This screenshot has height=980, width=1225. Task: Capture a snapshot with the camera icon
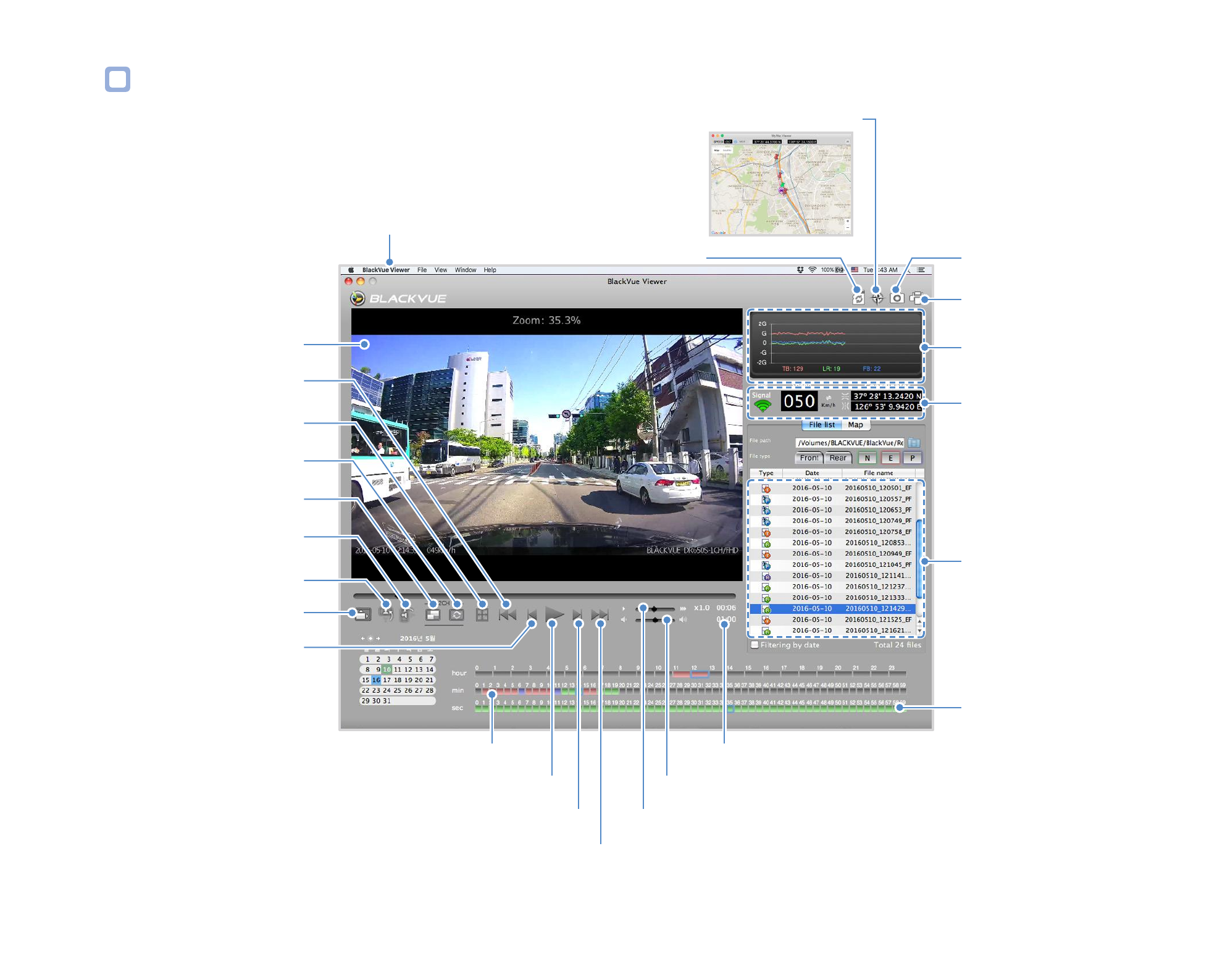897,298
